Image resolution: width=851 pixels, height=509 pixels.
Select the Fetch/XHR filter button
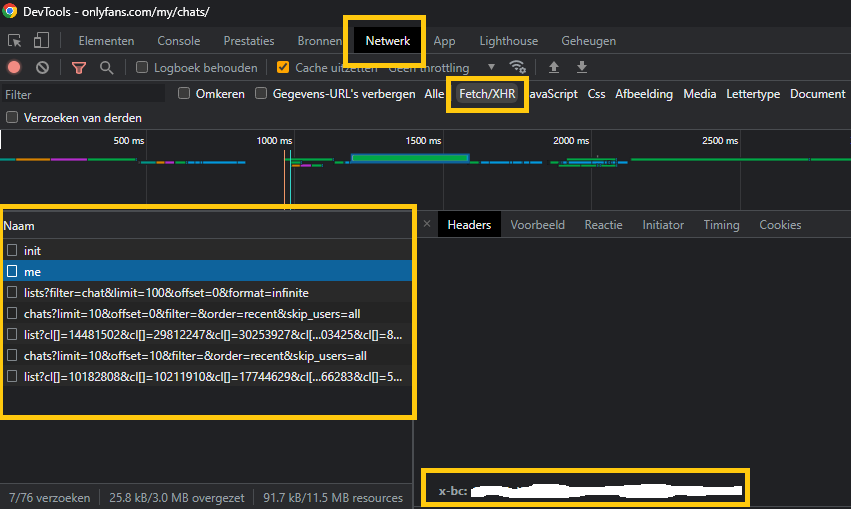point(487,94)
